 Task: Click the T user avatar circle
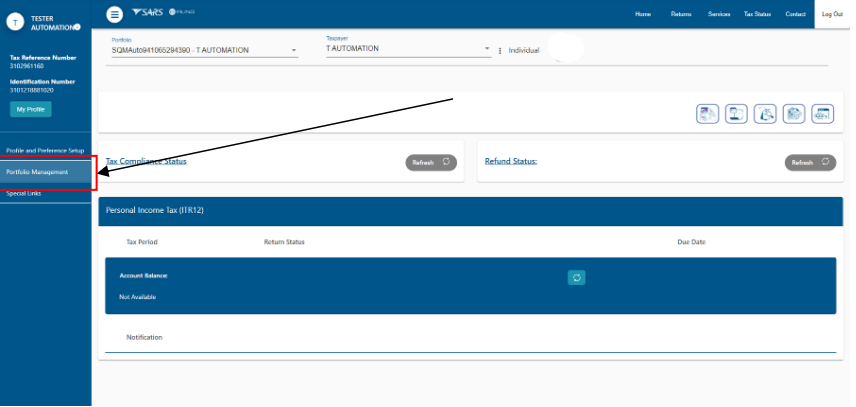15,24
